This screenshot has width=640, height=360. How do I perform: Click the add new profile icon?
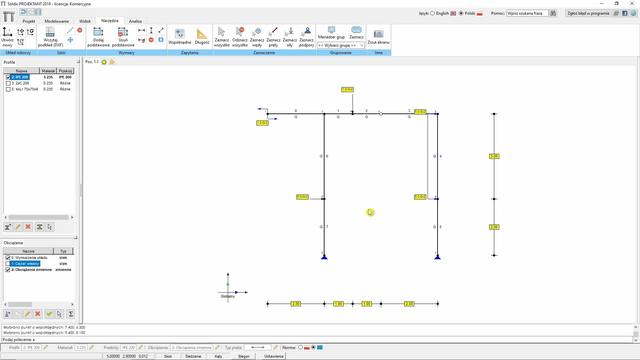click(x=8, y=227)
